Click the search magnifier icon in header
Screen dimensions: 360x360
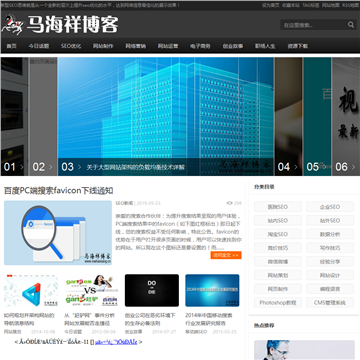351,25
